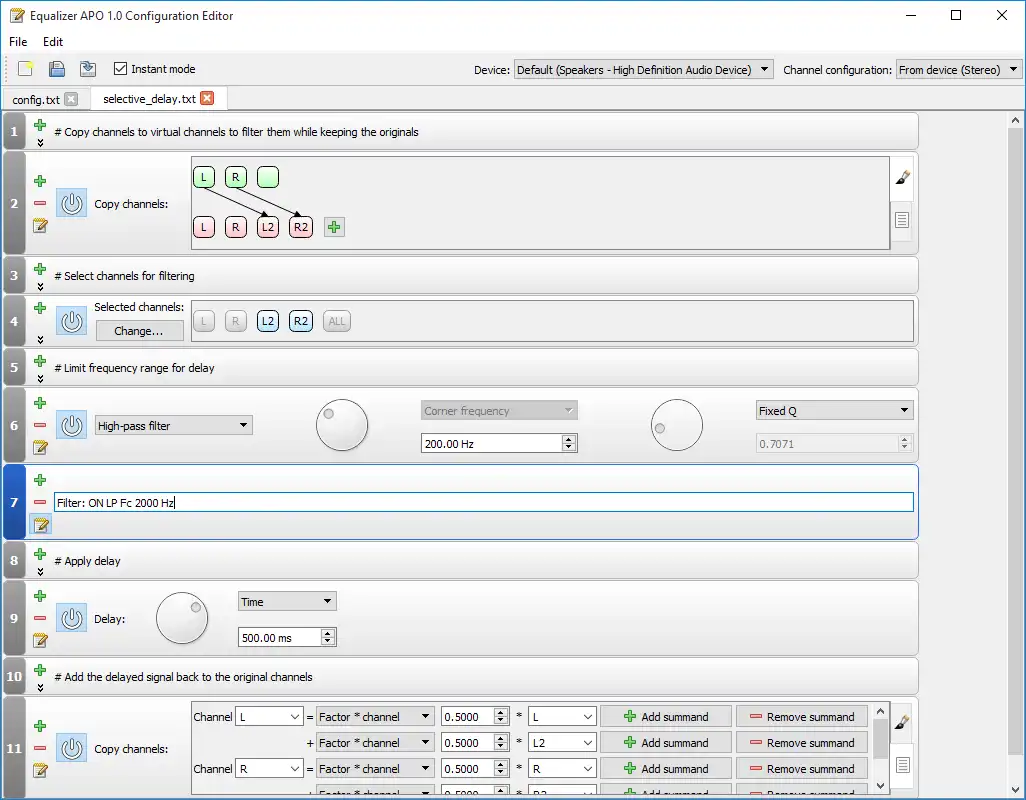Click first Add summand button
This screenshot has height=800, width=1026.
(666, 717)
